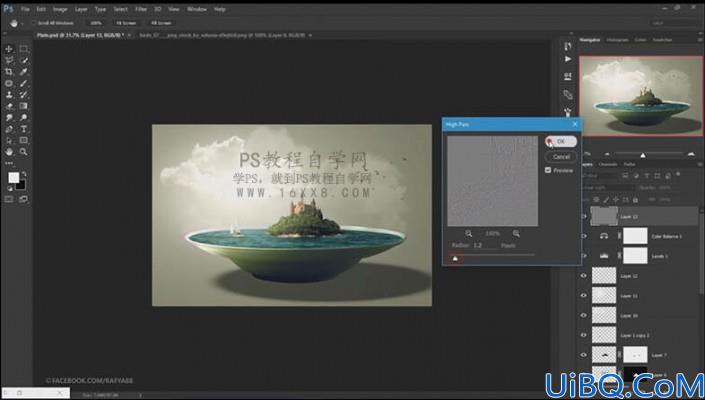This screenshot has height=400, width=705.
Task: Open the File menu
Action: (25, 9)
